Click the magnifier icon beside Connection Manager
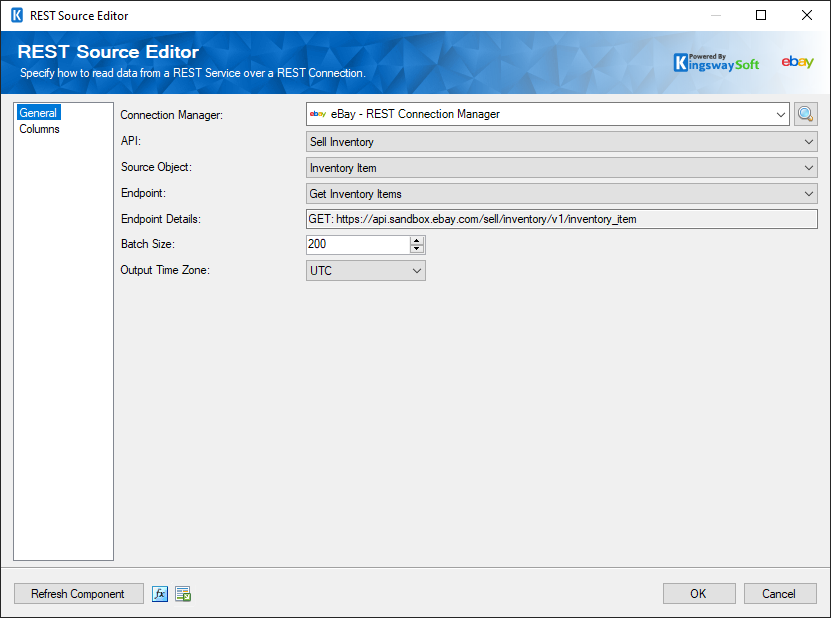Image resolution: width=831 pixels, height=618 pixels. click(x=805, y=113)
